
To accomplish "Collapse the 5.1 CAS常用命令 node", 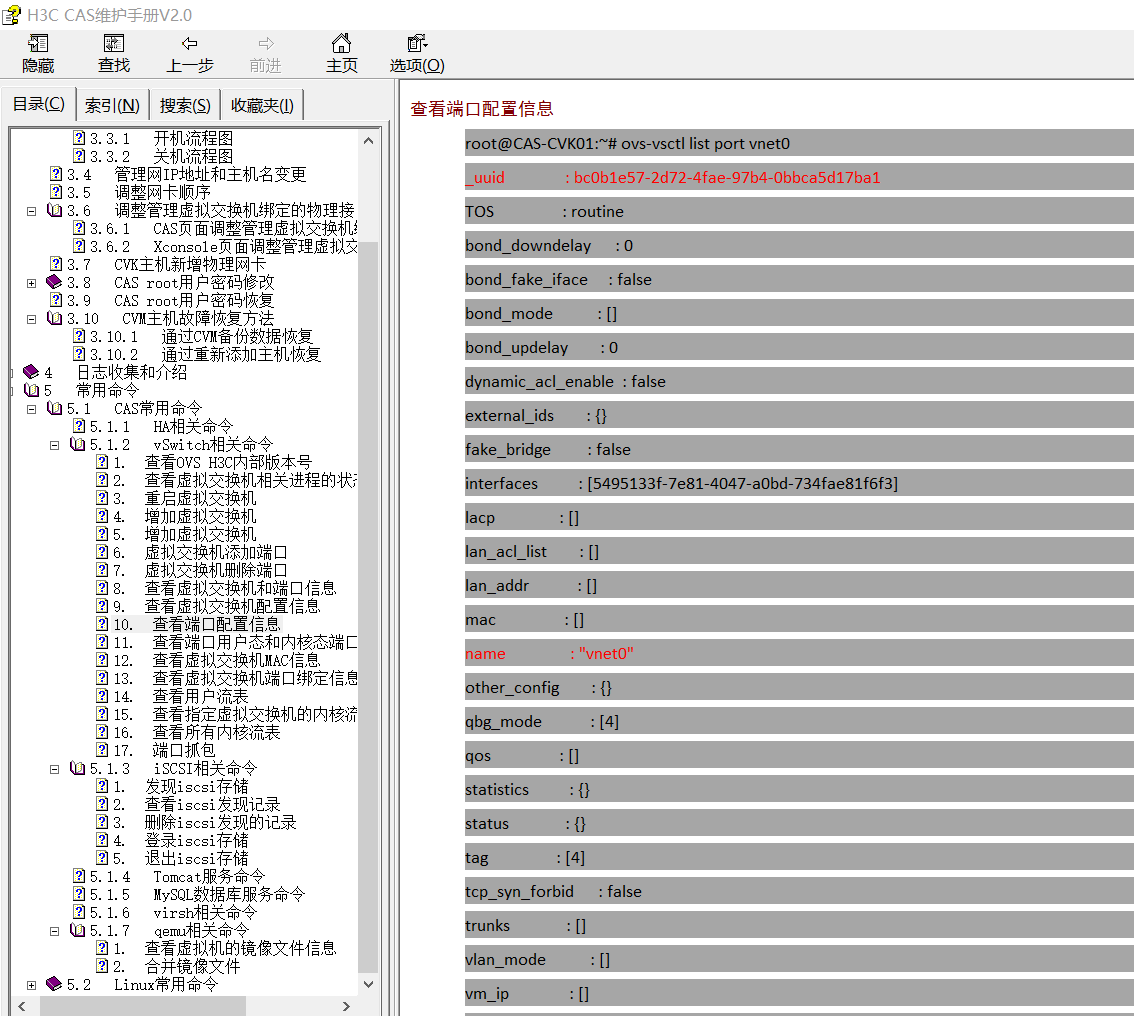I will (31, 409).
